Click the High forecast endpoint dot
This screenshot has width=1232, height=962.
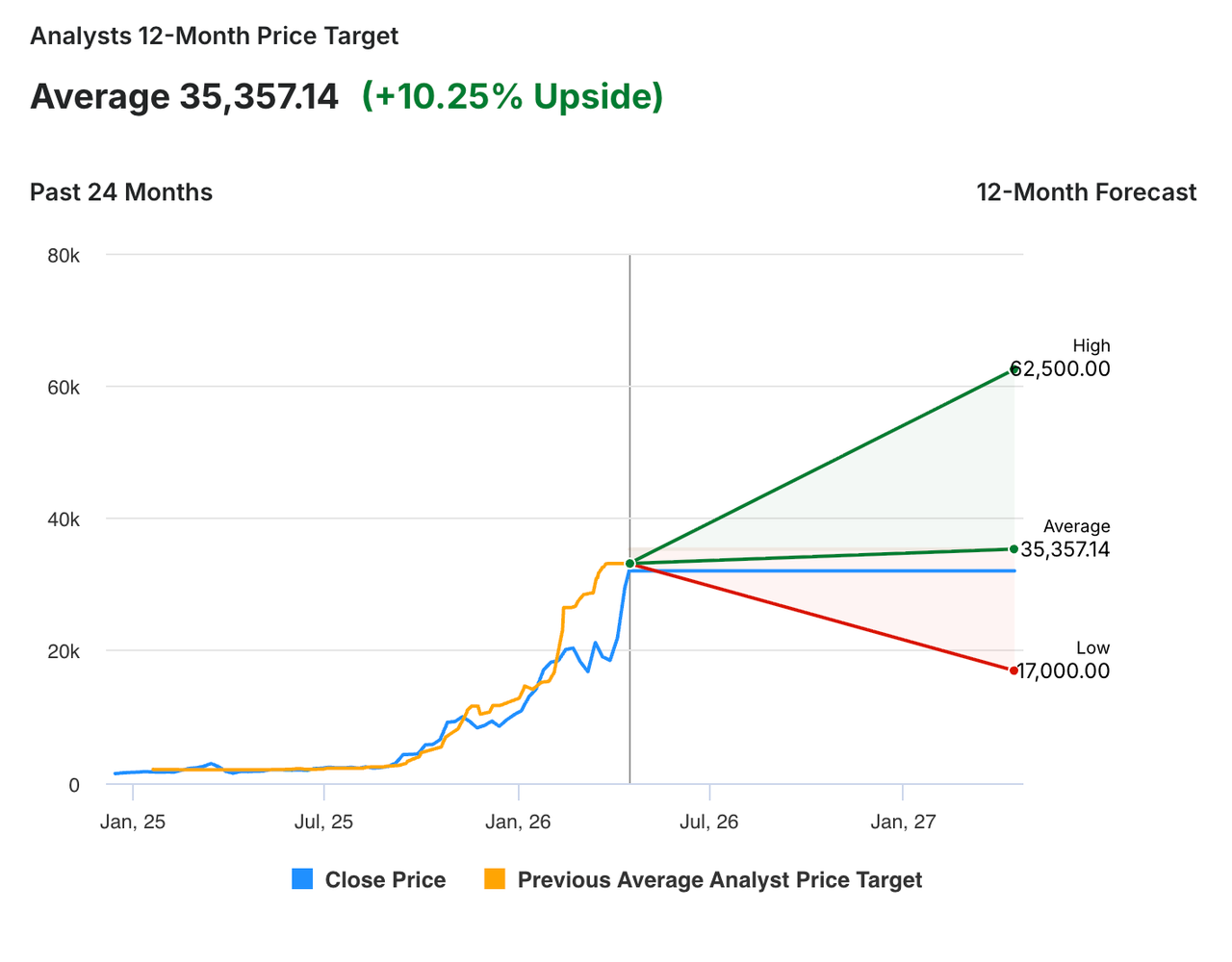(1014, 369)
